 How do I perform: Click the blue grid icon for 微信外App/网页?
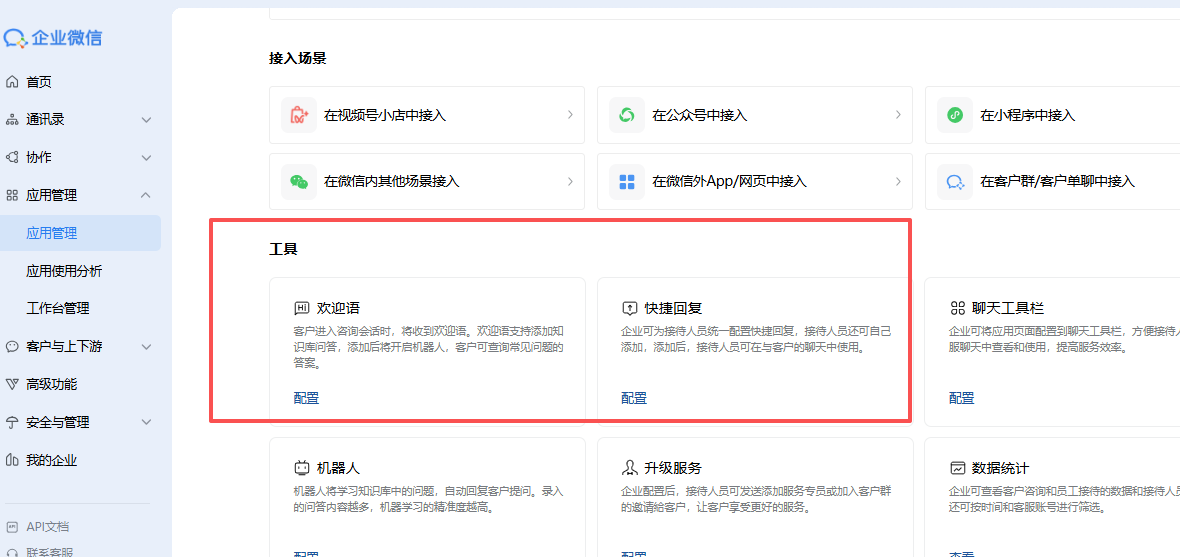(627, 181)
